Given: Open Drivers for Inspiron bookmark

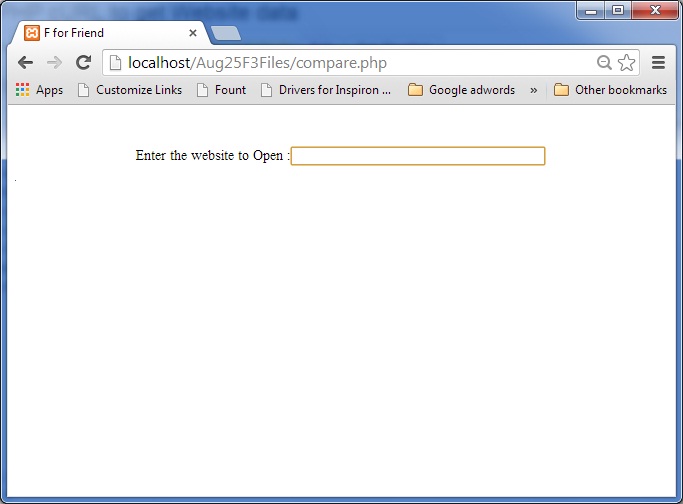Looking at the screenshot, I should pos(326,90).
